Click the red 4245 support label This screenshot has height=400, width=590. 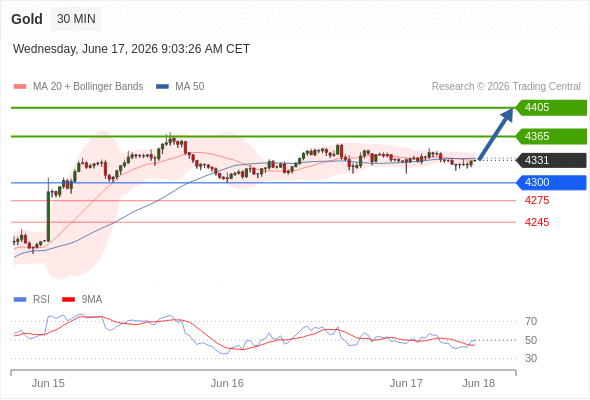(x=537, y=222)
